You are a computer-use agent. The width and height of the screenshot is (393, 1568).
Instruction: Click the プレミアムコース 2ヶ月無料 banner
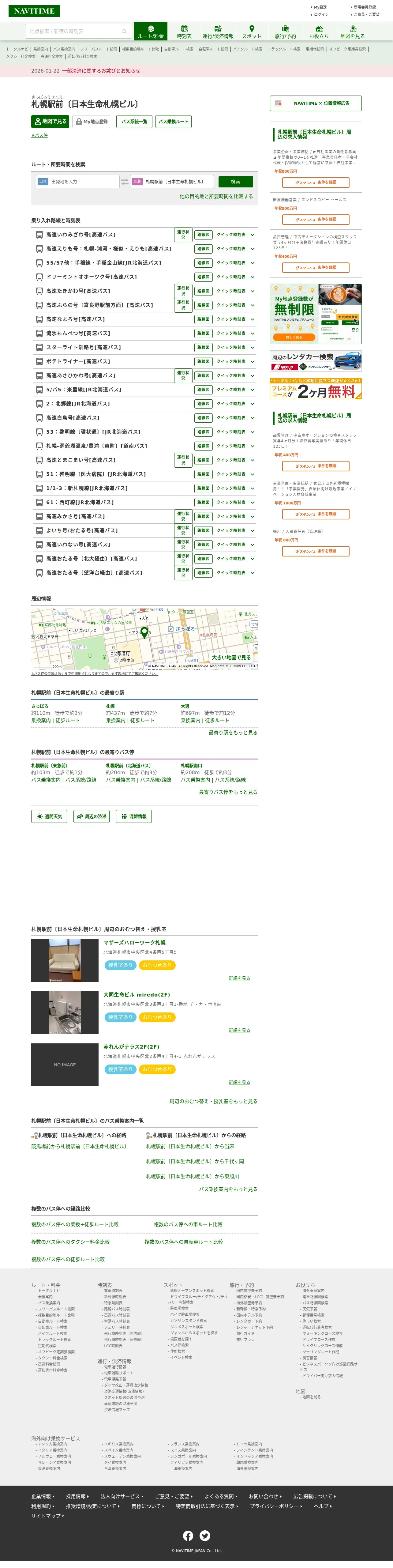(x=316, y=388)
